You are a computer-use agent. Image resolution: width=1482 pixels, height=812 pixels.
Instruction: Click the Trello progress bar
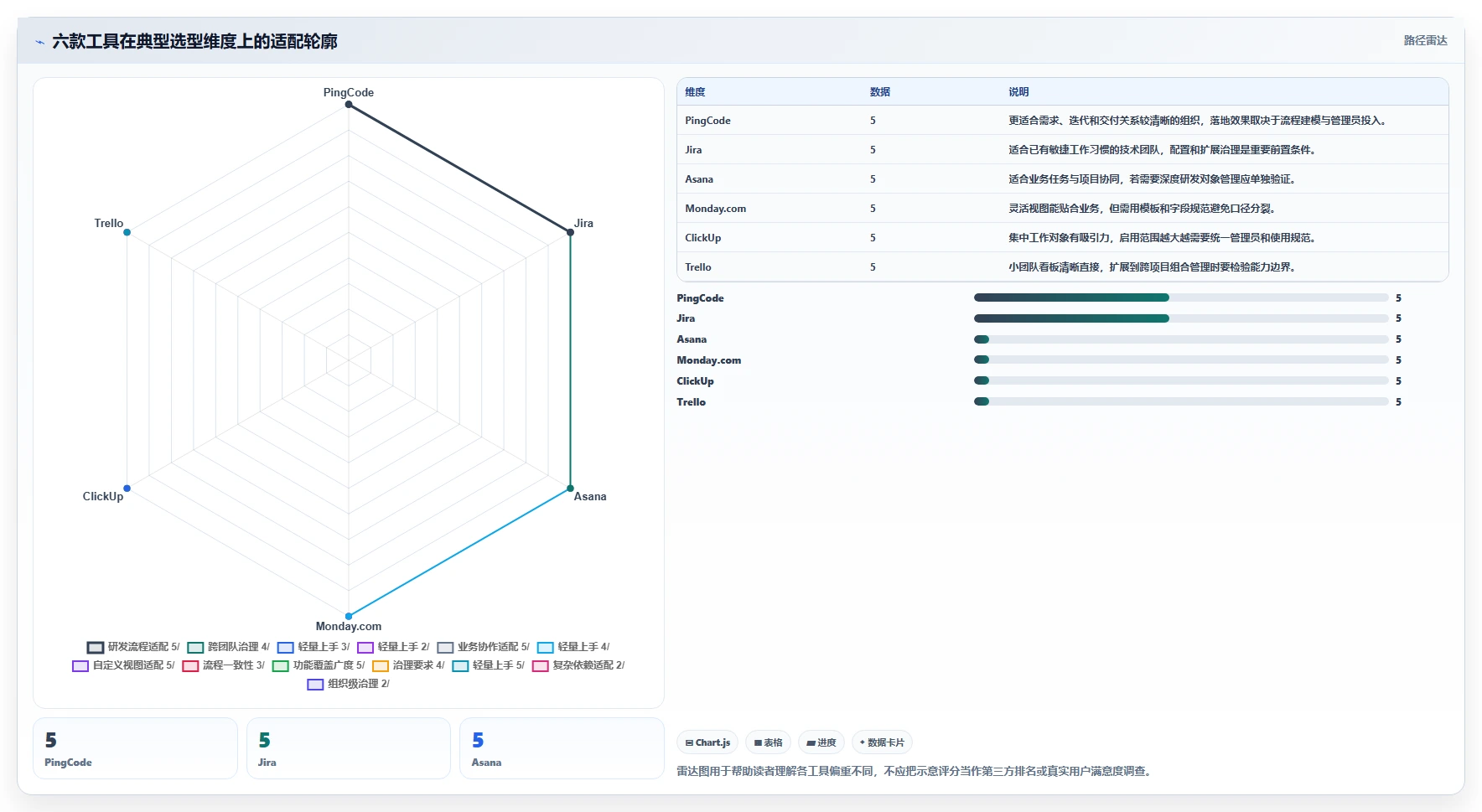click(x=1181, y=401)
